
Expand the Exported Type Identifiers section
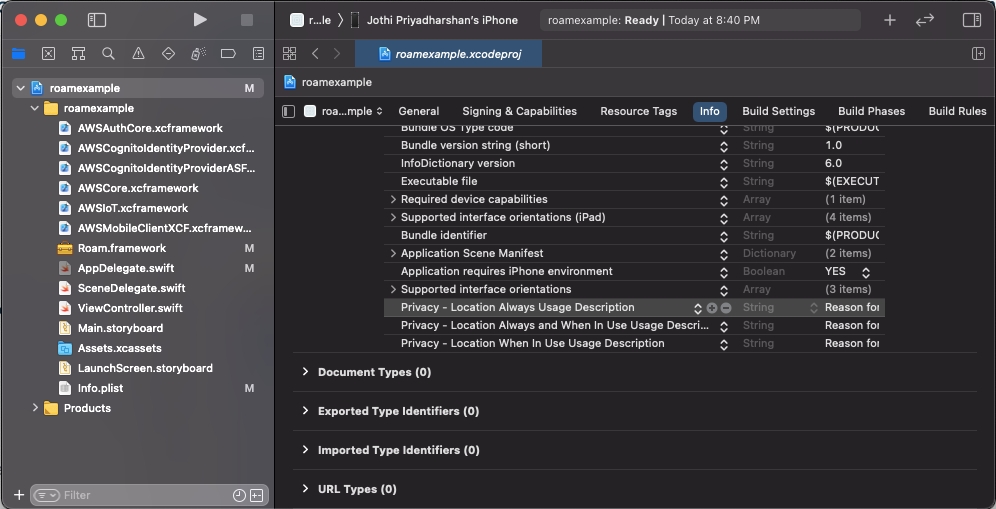click(306, 411)
